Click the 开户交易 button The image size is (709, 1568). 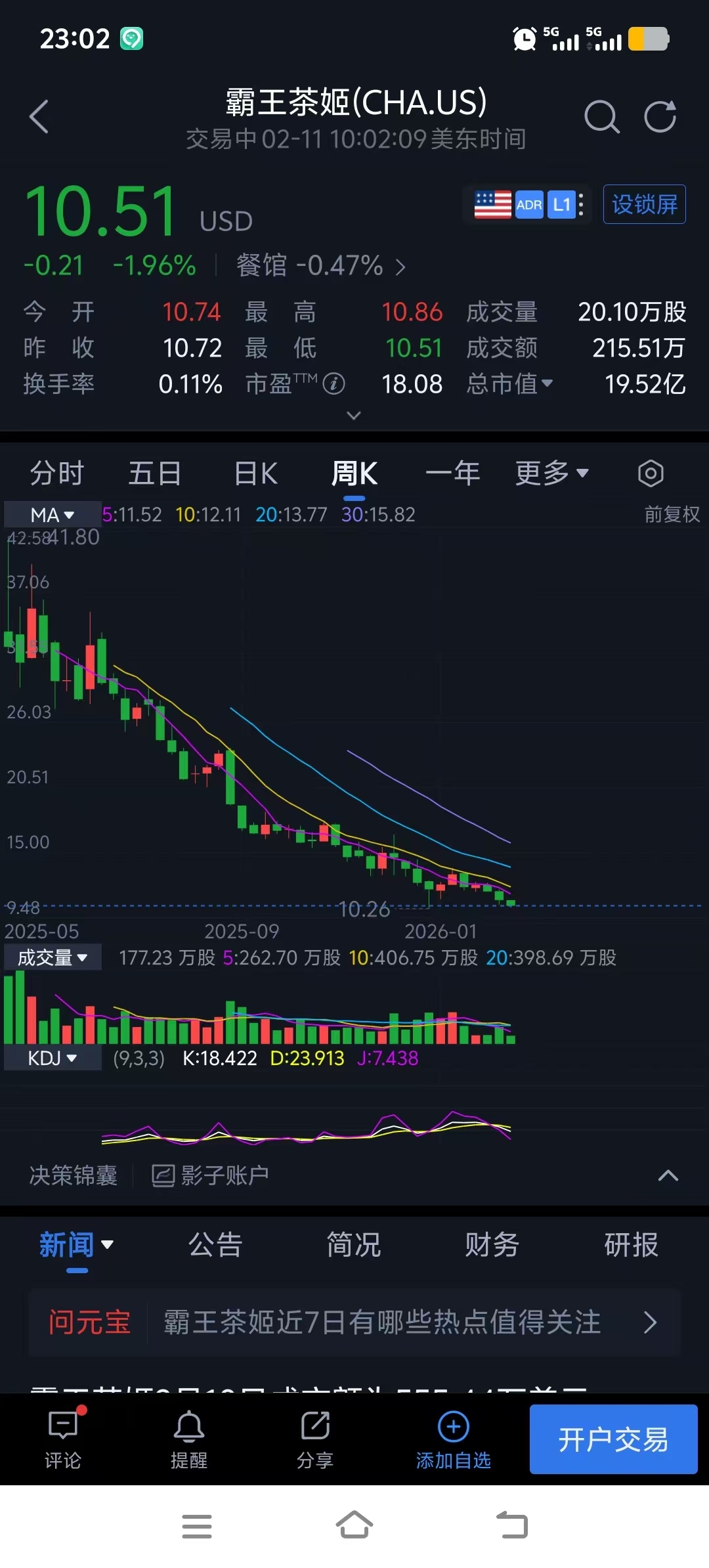tap(614, 1439)
